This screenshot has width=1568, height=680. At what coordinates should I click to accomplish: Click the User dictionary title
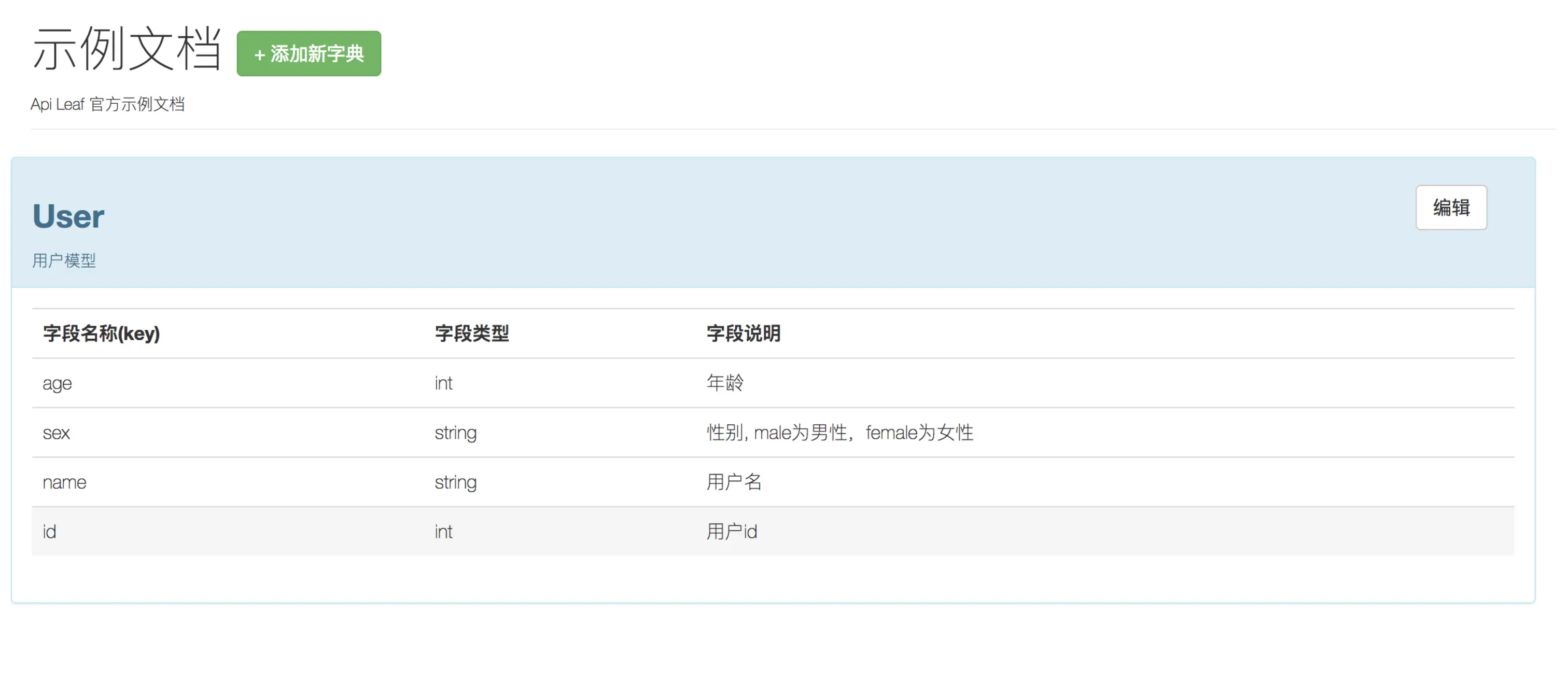click(x=68, y=217)
